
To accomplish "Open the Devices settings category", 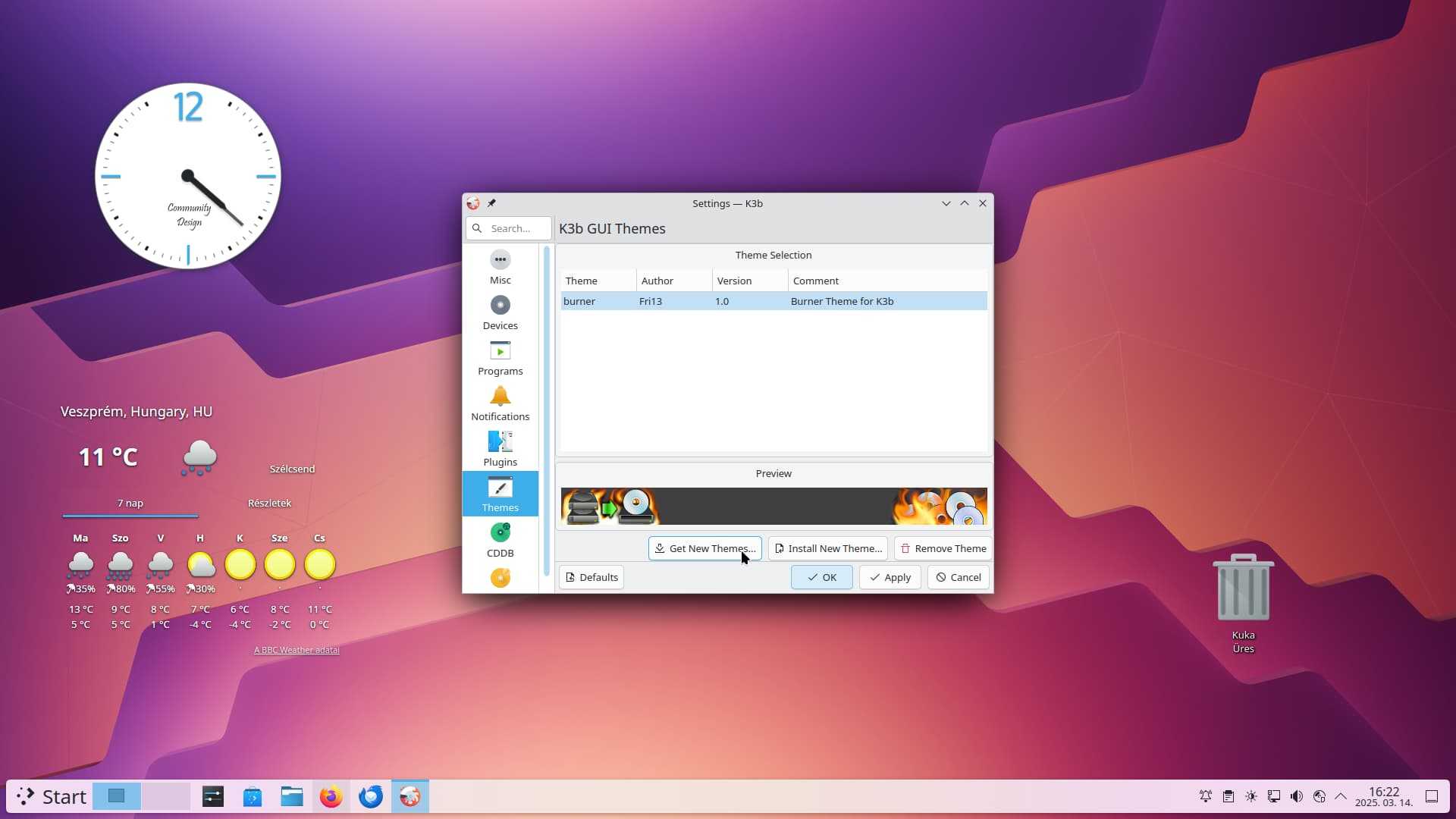I will pos(500,313).
